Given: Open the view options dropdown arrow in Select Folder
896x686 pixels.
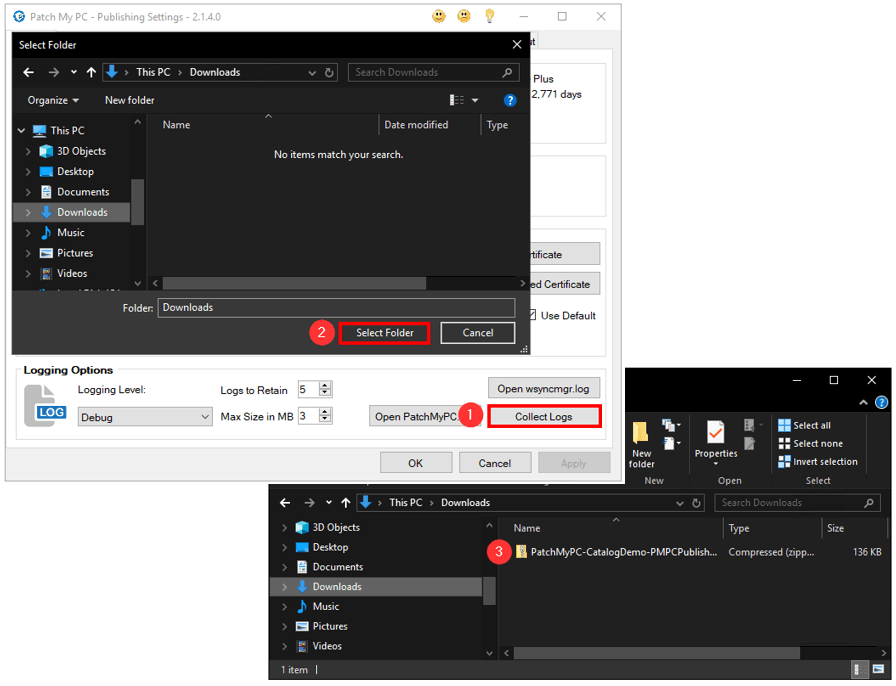Looking at the screenshot, I should (475, 101).
